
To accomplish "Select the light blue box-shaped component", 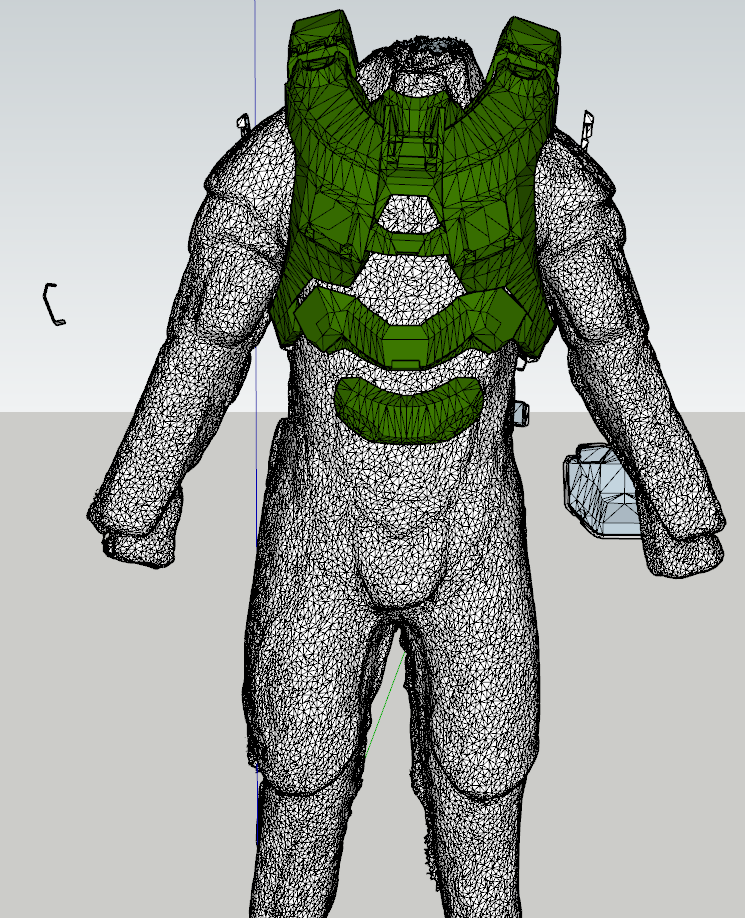I will [603, 491].
